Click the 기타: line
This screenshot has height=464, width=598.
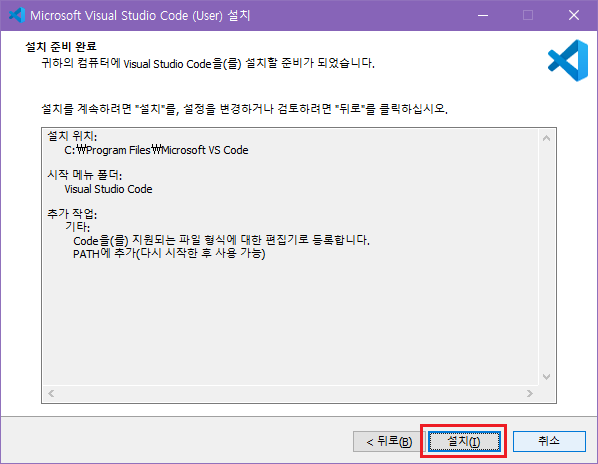[77, 227]
